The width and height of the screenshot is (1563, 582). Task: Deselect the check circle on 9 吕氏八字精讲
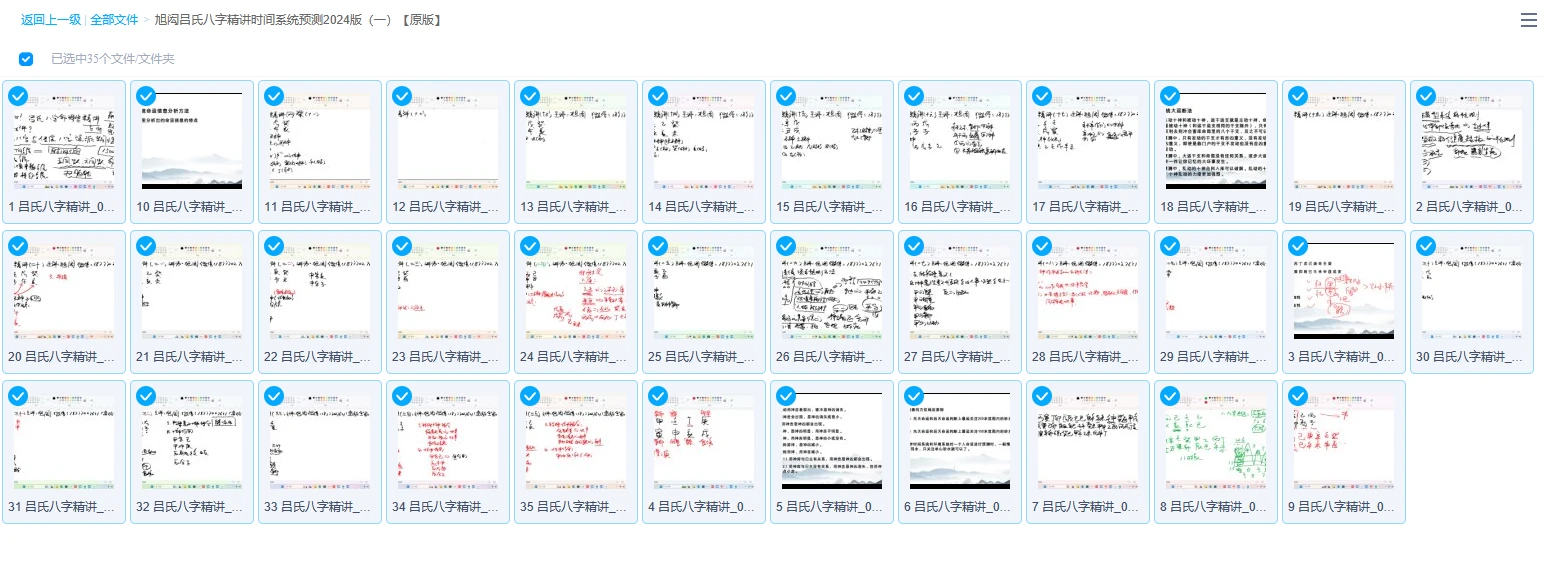tap(1297, 396)
